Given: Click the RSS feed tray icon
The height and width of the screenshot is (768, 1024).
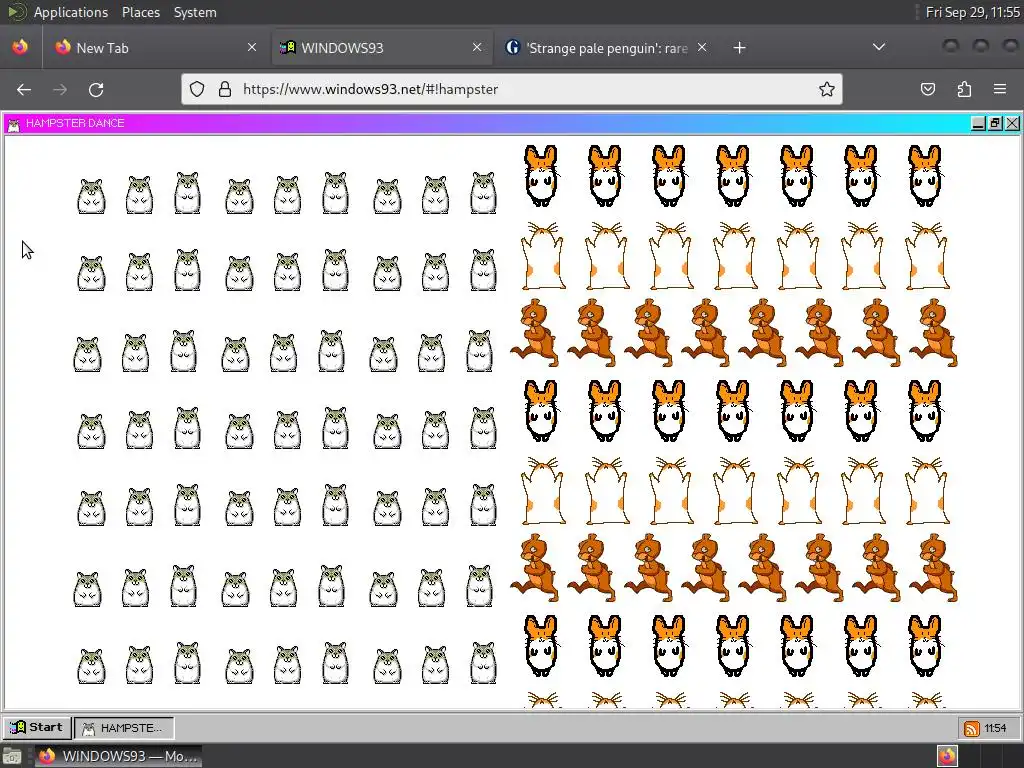Looking at the screenshot, I should click(972, 728).
